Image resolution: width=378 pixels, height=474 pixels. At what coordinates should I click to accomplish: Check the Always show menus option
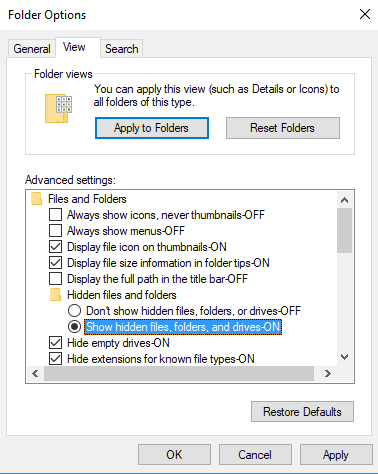point(55,231)
